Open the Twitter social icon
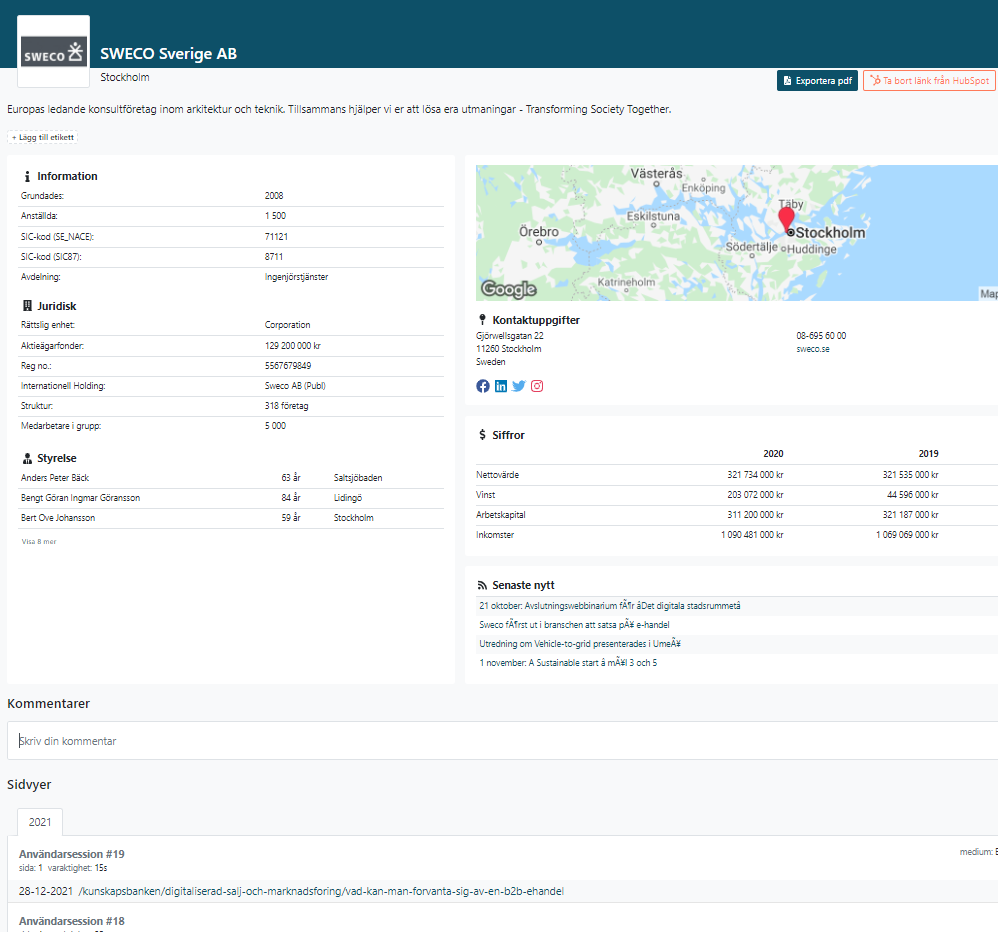Viewport: 998px width, 932px height. (x=519, y=386)
